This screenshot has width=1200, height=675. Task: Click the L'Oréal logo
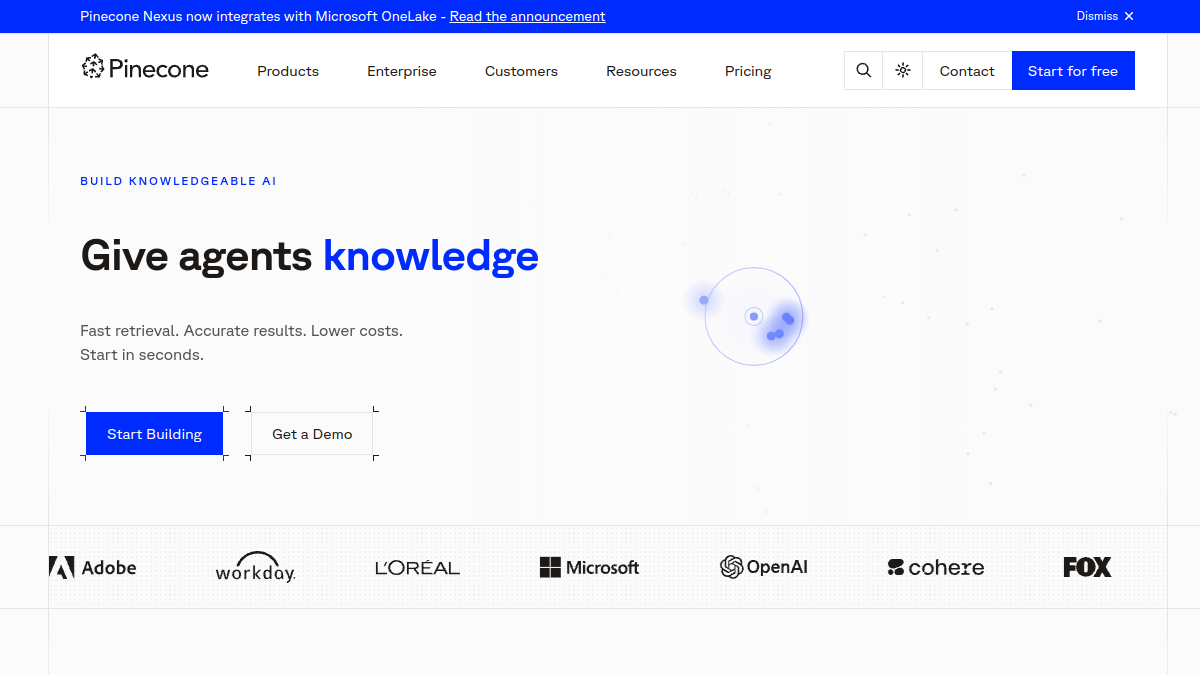(x=417, y=568)
